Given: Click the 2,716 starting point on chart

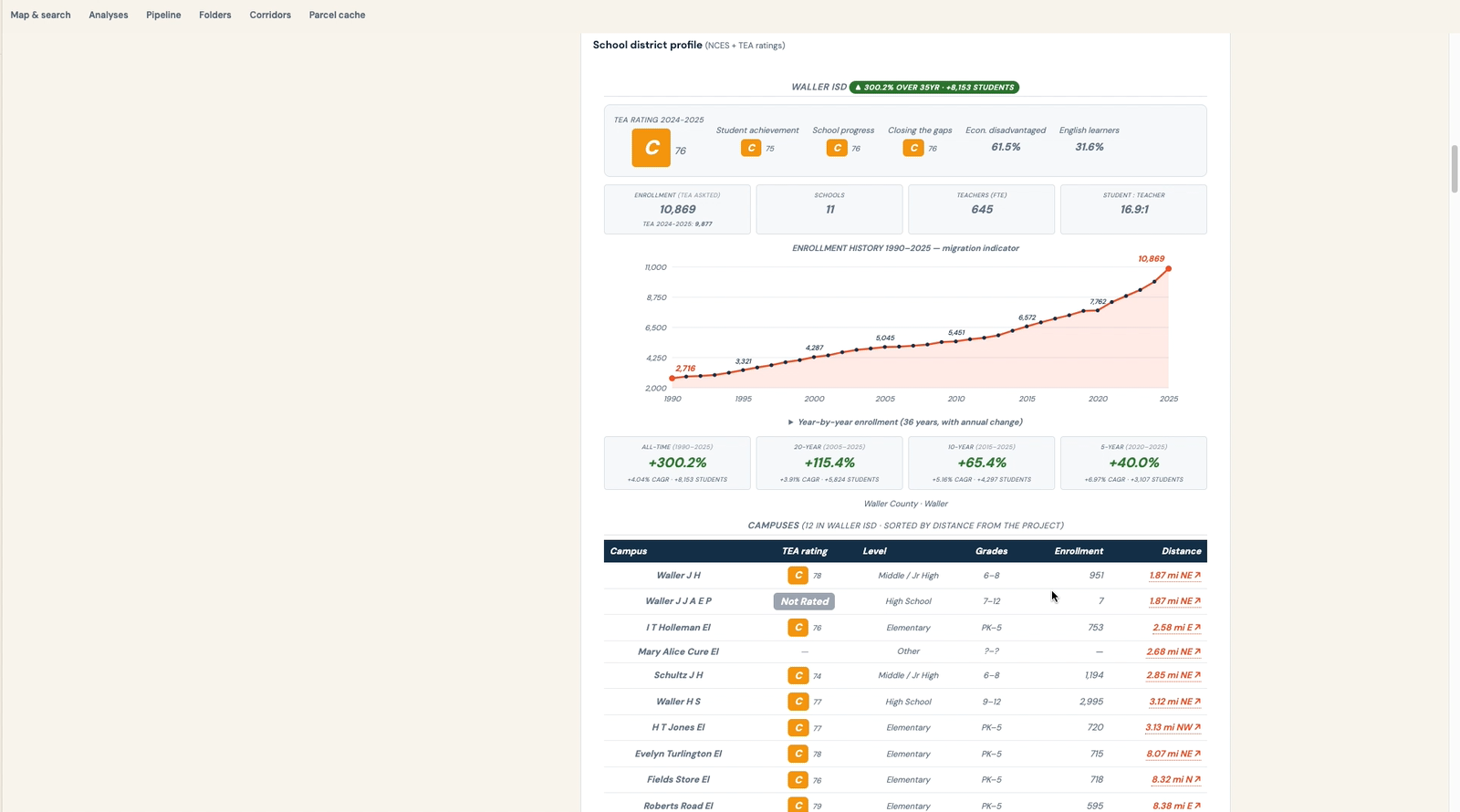Looking at the screenshot, I should click(673, 378).
